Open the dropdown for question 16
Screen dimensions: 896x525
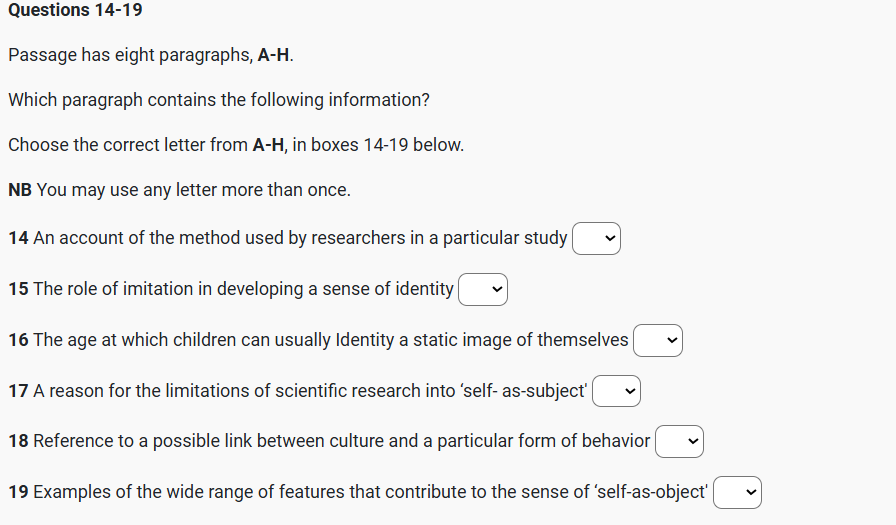coord(658,340)
